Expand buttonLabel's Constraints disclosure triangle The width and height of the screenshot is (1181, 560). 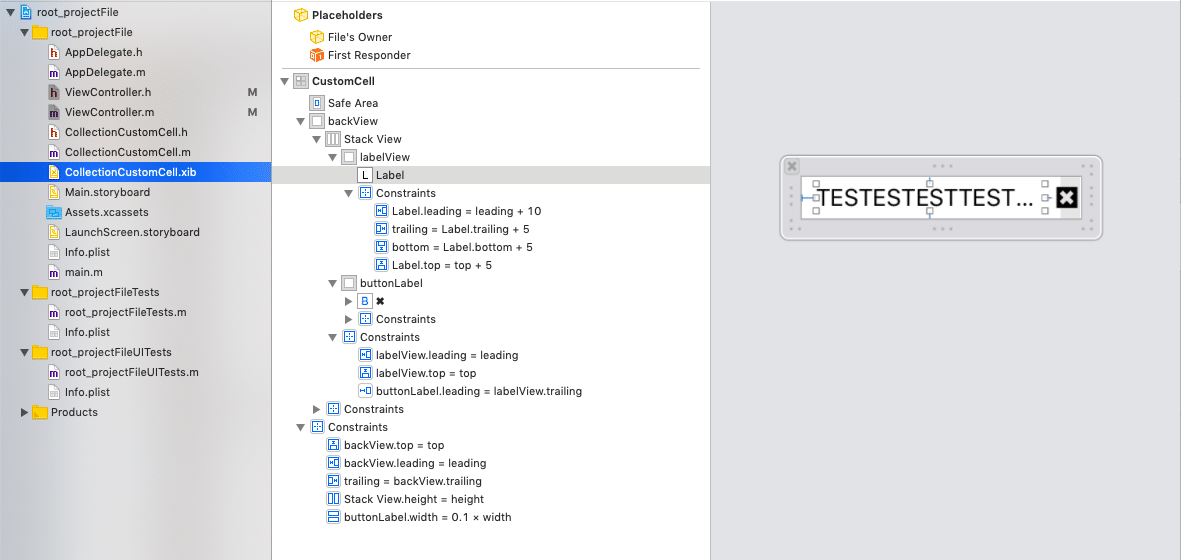point(349,319)
